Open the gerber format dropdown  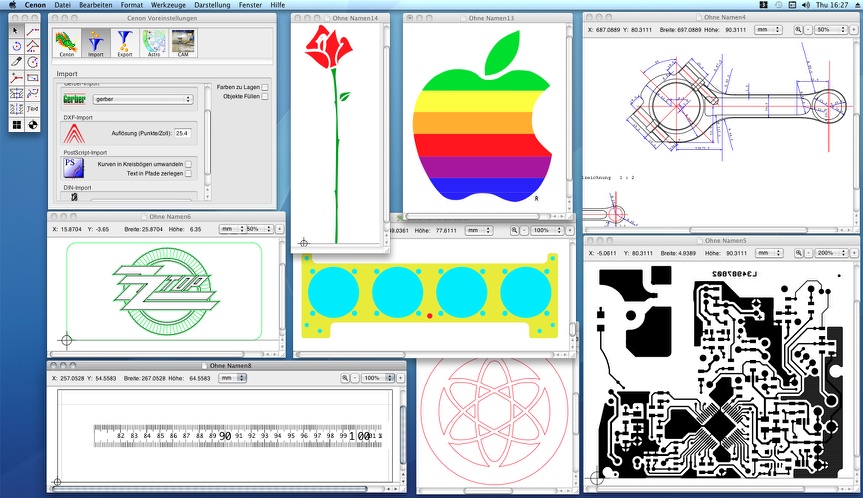coord(141,99)
